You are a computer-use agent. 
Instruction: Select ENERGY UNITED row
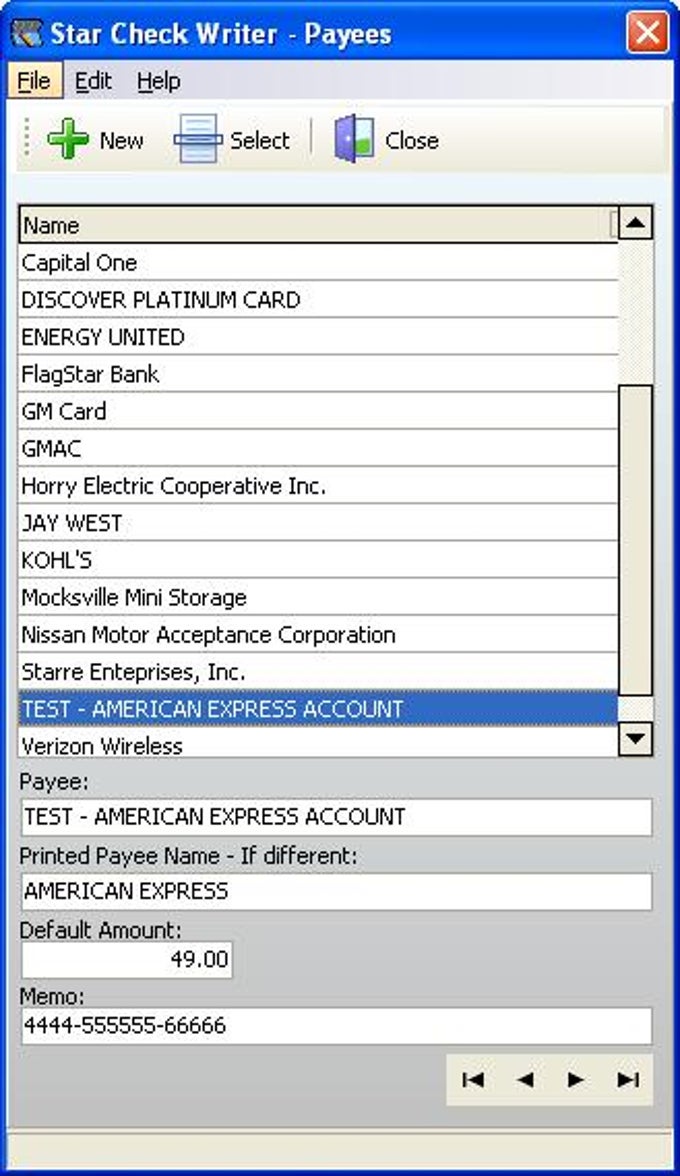[318, 337]
